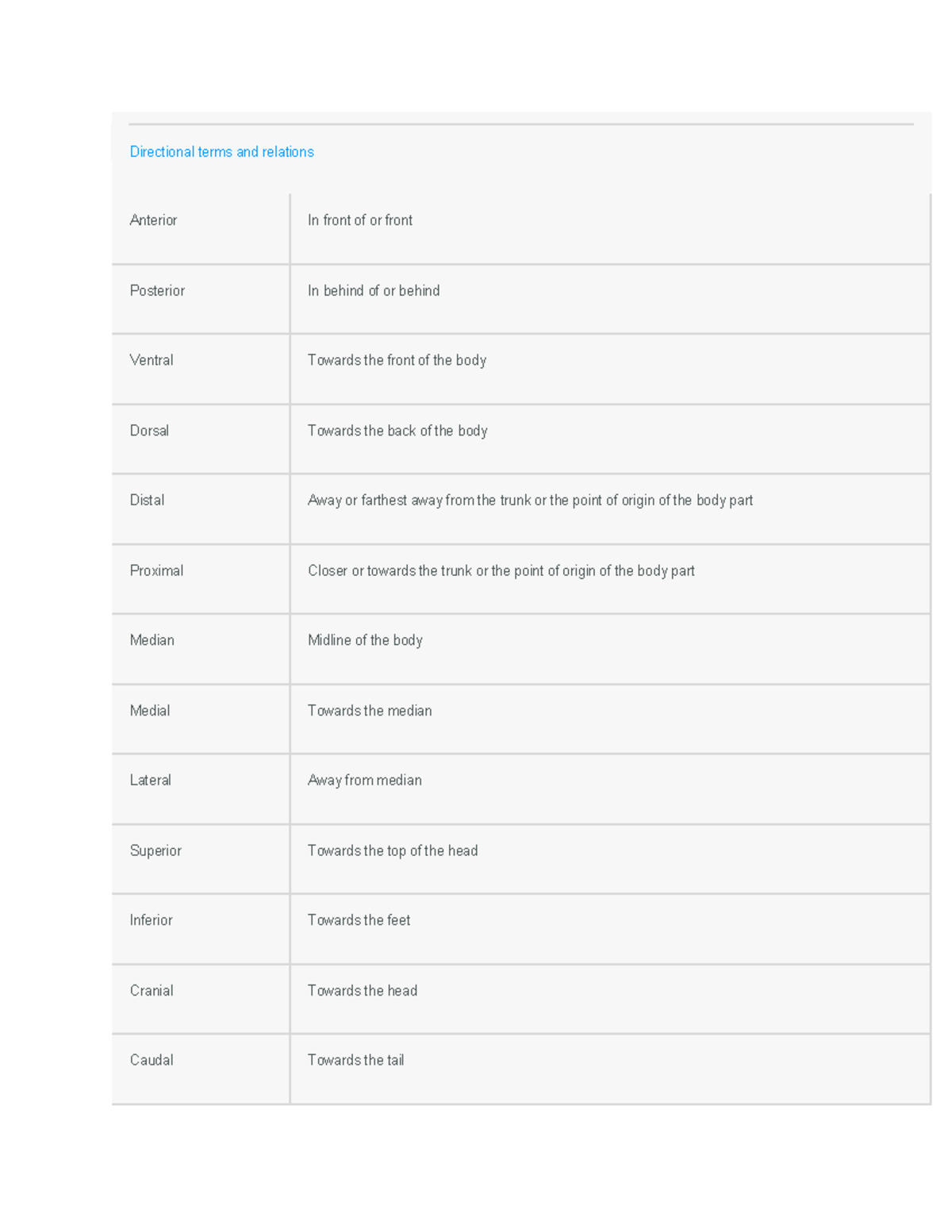
Task: Select the "Away from median" definition text
Action: click(365, 781)
